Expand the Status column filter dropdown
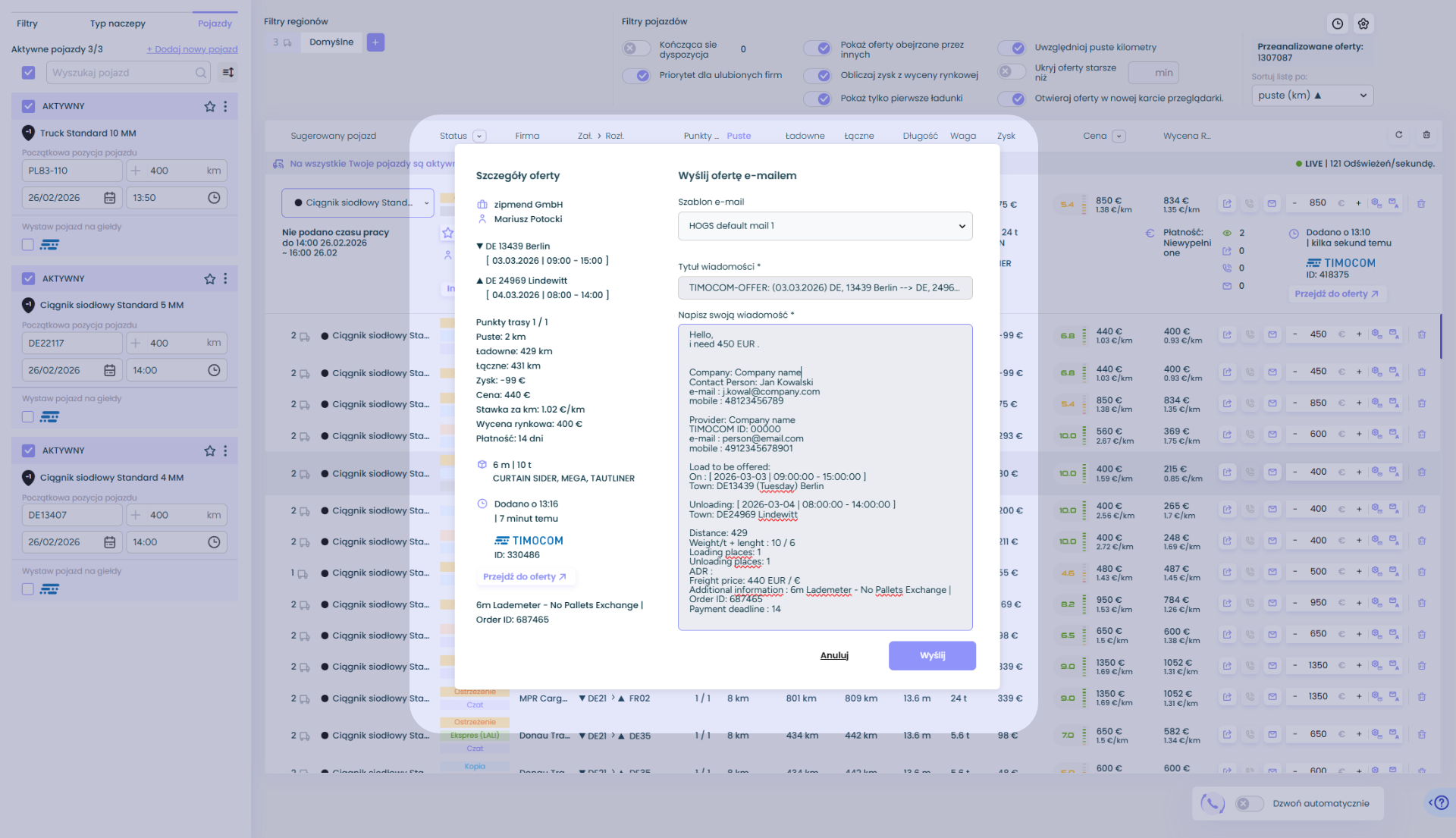The width and height of the screenshot is (1456, 838). pyautogui.click(x=479, y=137)
